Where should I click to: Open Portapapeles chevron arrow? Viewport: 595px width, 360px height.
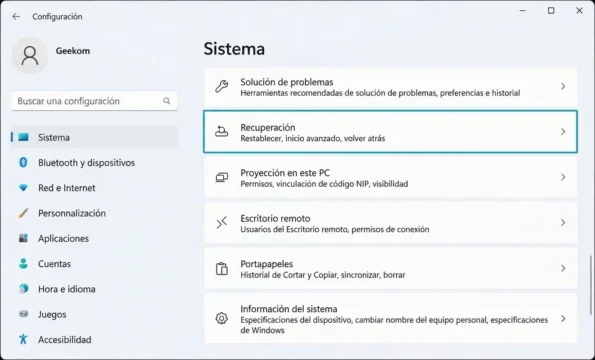[563, 268]
